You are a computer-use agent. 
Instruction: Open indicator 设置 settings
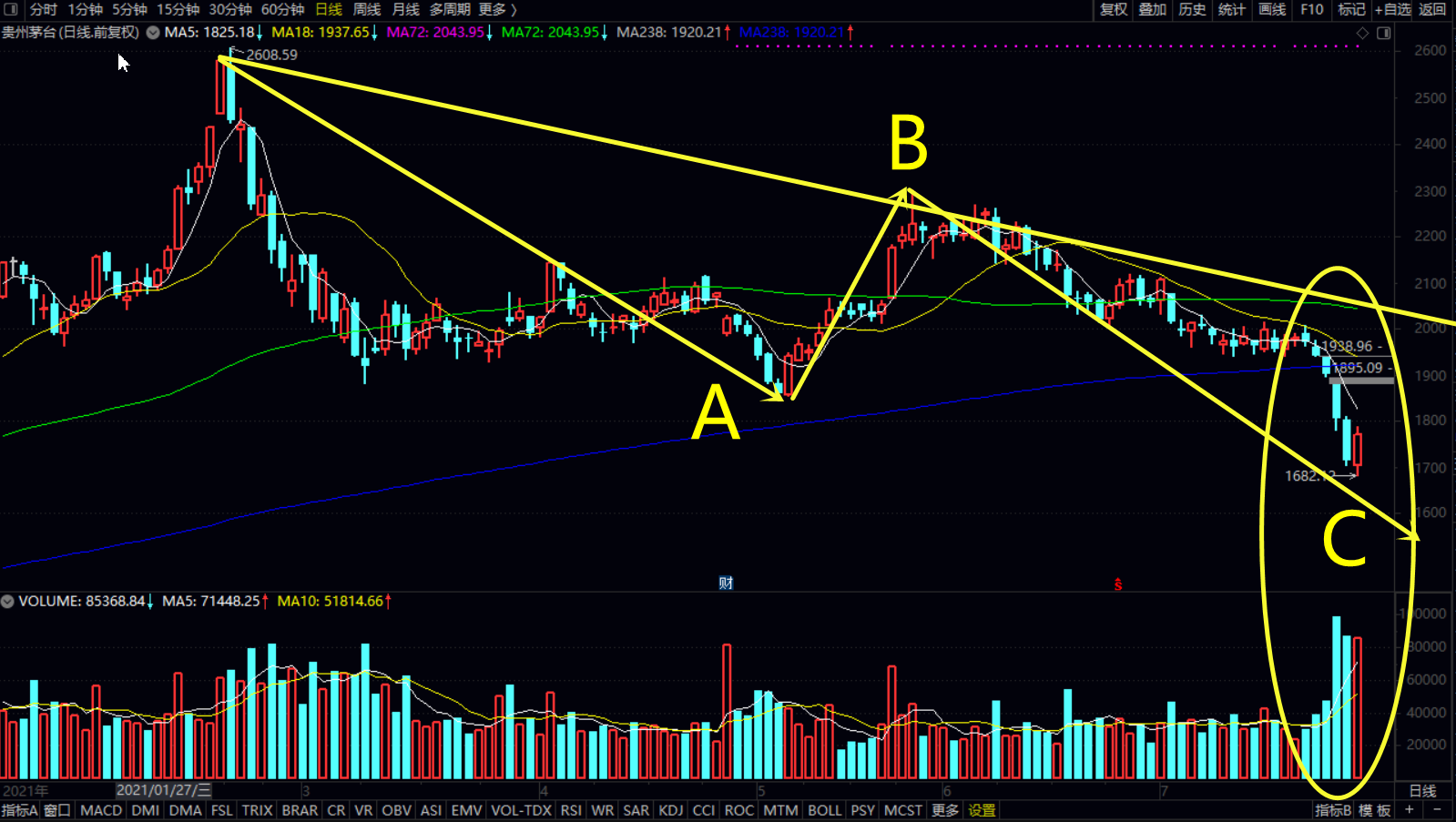[x=983, y=810]
